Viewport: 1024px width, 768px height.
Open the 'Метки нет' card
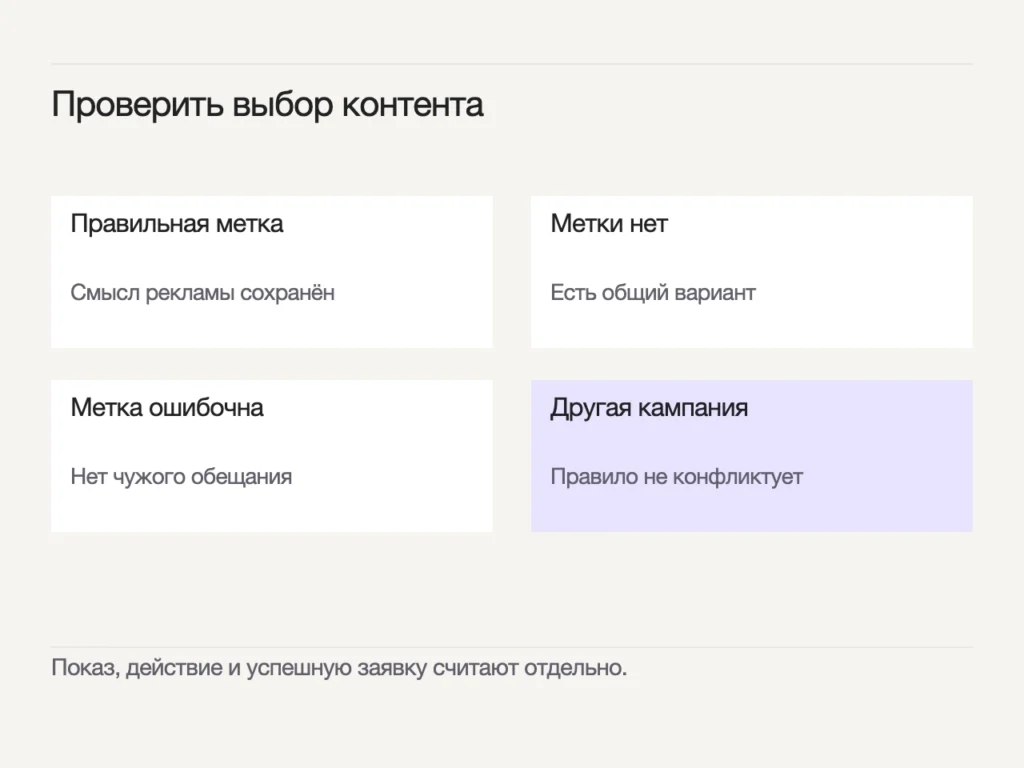(x=752, y=272)
